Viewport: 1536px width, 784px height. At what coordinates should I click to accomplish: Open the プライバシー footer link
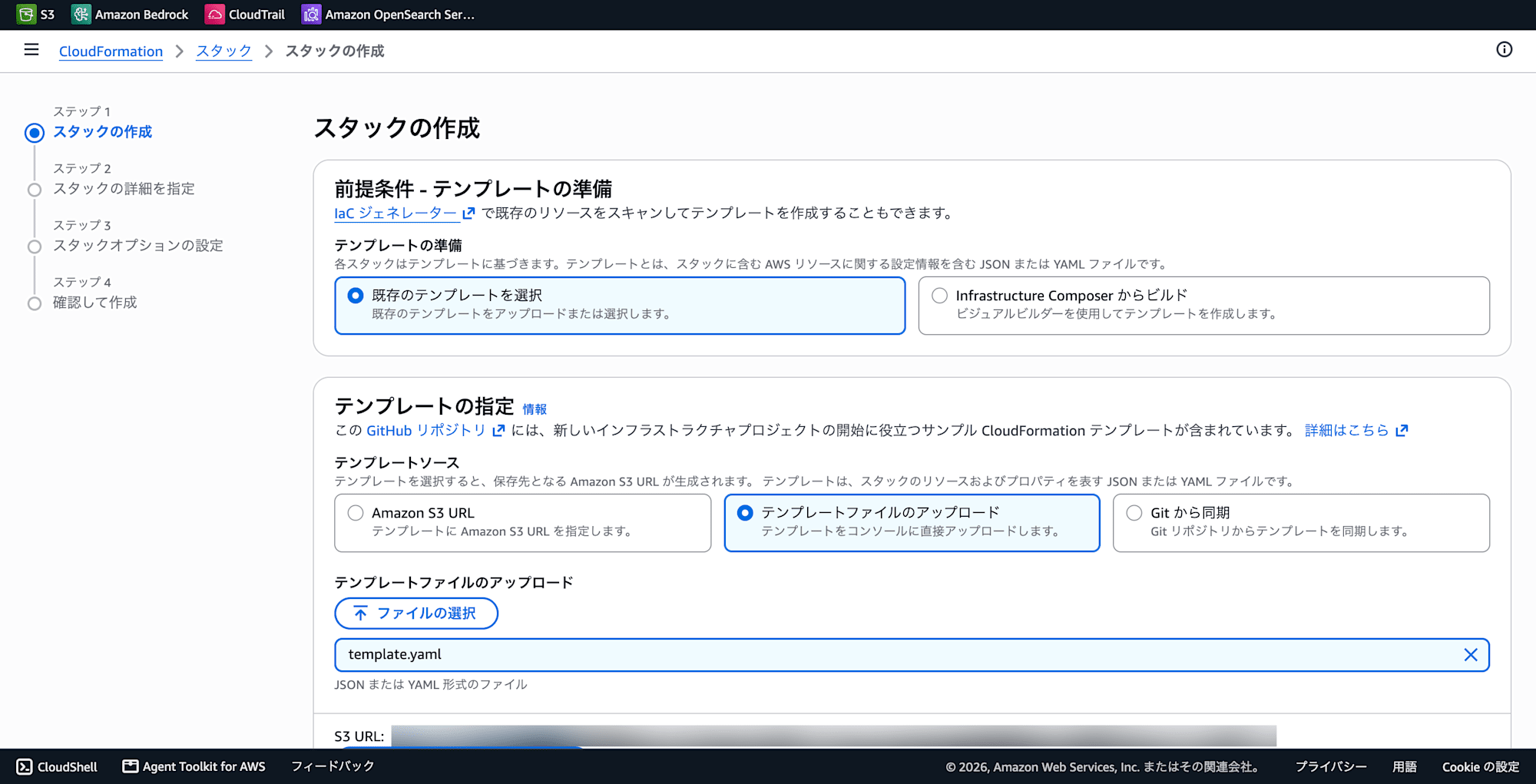pyautogui.click(x=1331, y=767)
